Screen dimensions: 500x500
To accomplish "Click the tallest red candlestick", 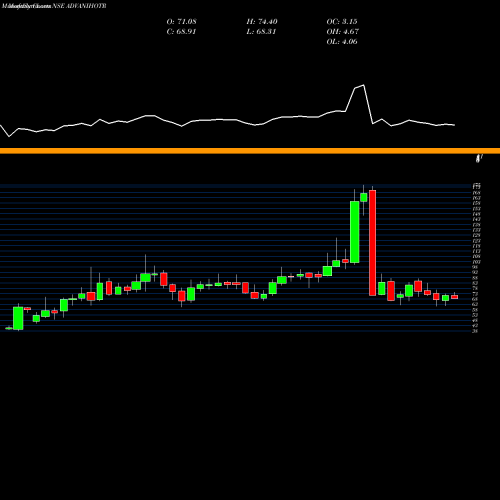I will tap(372, 243).
